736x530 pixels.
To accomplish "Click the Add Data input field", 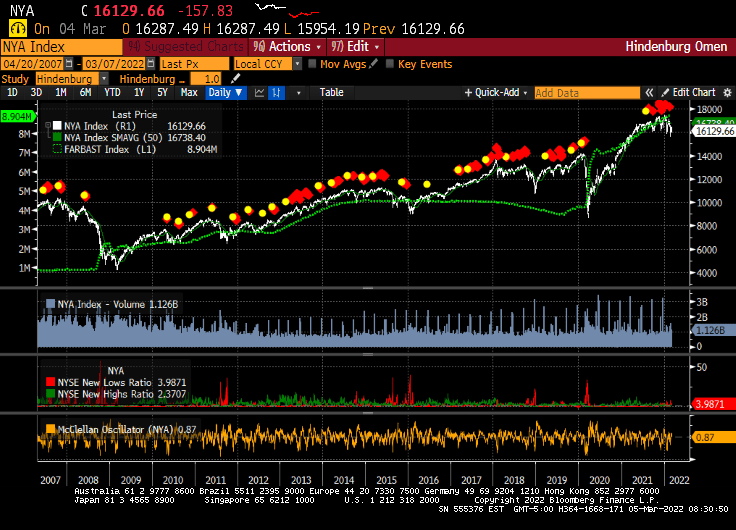I will 585,92.
